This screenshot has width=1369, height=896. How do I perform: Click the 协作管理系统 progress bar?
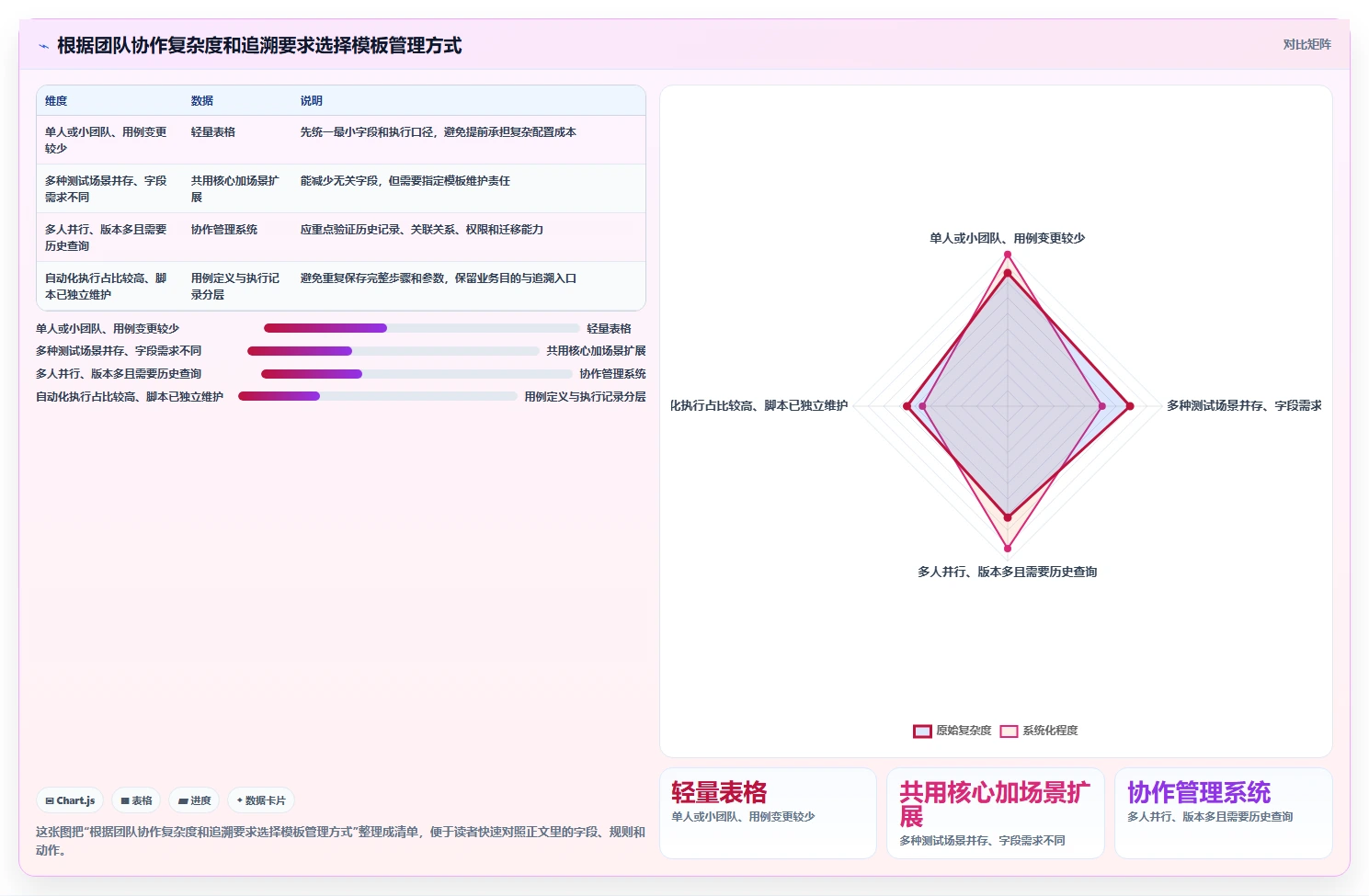416,374
